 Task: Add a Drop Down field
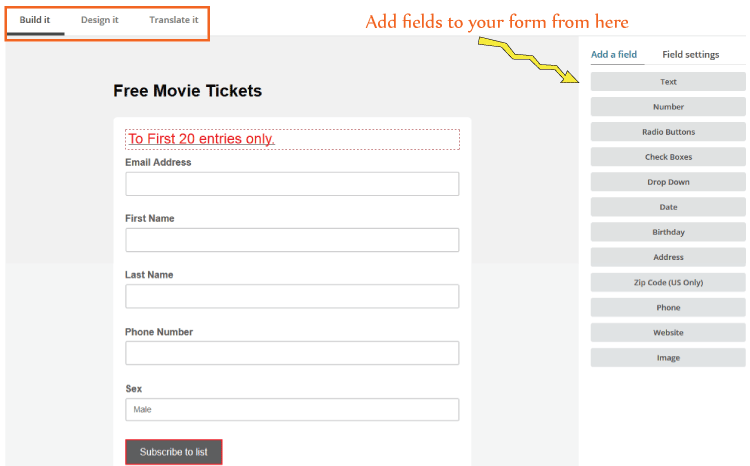coord(668,182)
